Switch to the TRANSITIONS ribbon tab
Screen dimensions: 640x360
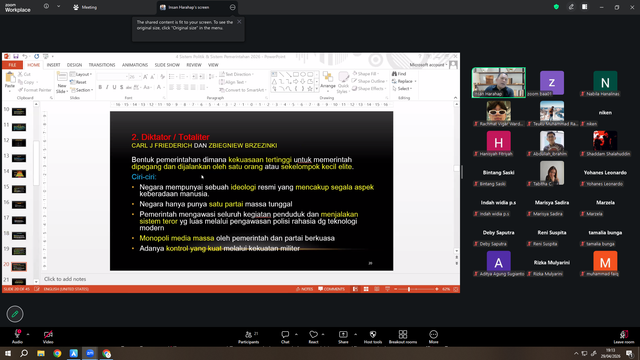pyautogui.click(x=102, y=65)
